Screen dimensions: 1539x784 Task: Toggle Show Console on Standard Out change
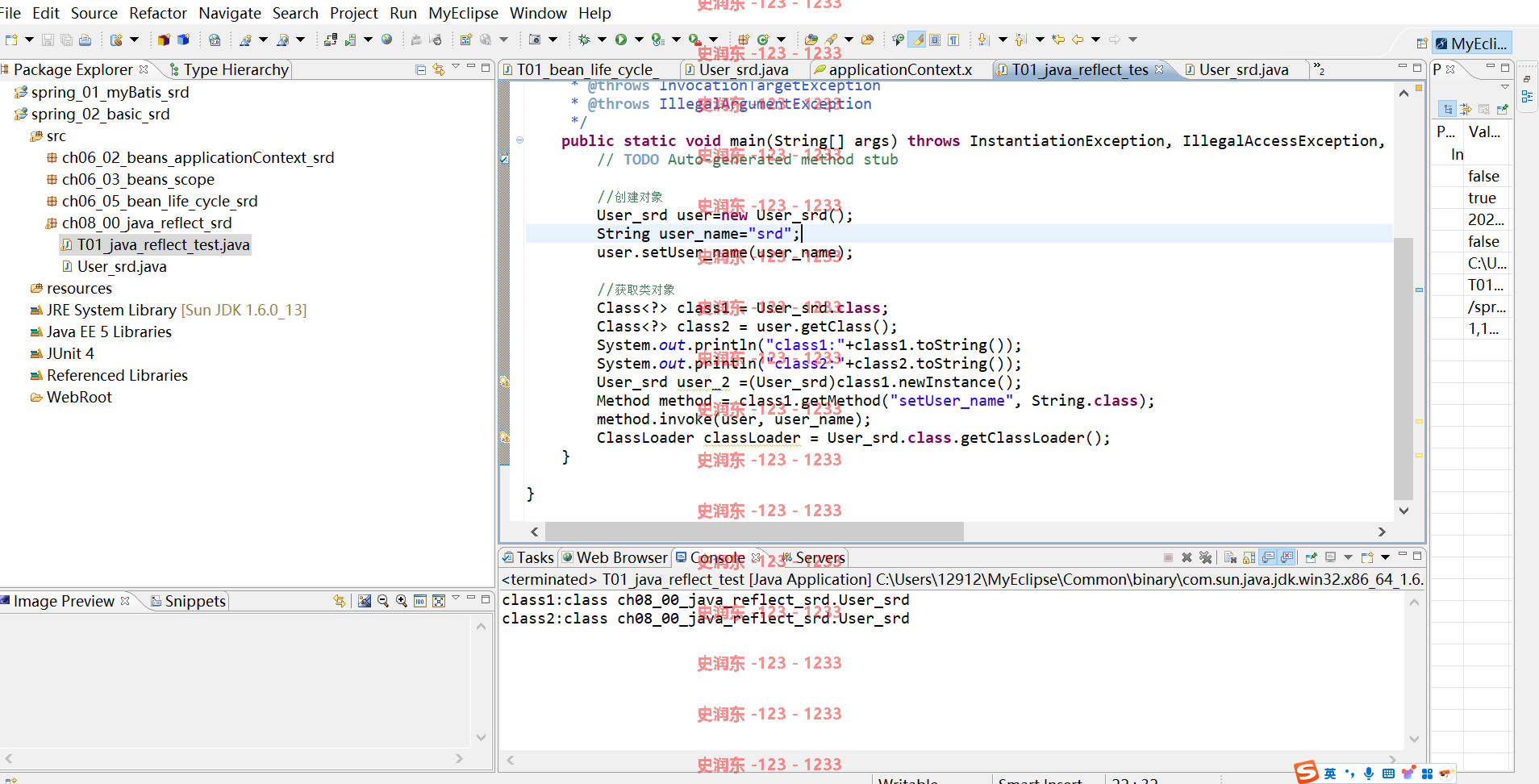click(1268, 557)
